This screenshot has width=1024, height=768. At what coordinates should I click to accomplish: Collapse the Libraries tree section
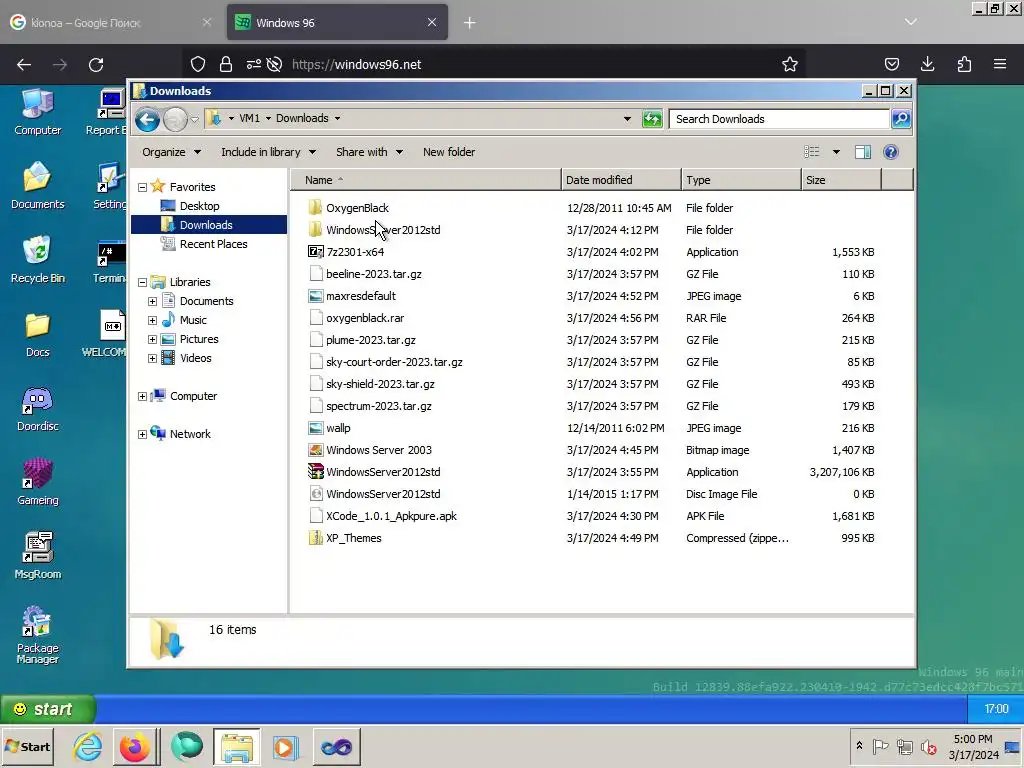(x=142, y=283)
